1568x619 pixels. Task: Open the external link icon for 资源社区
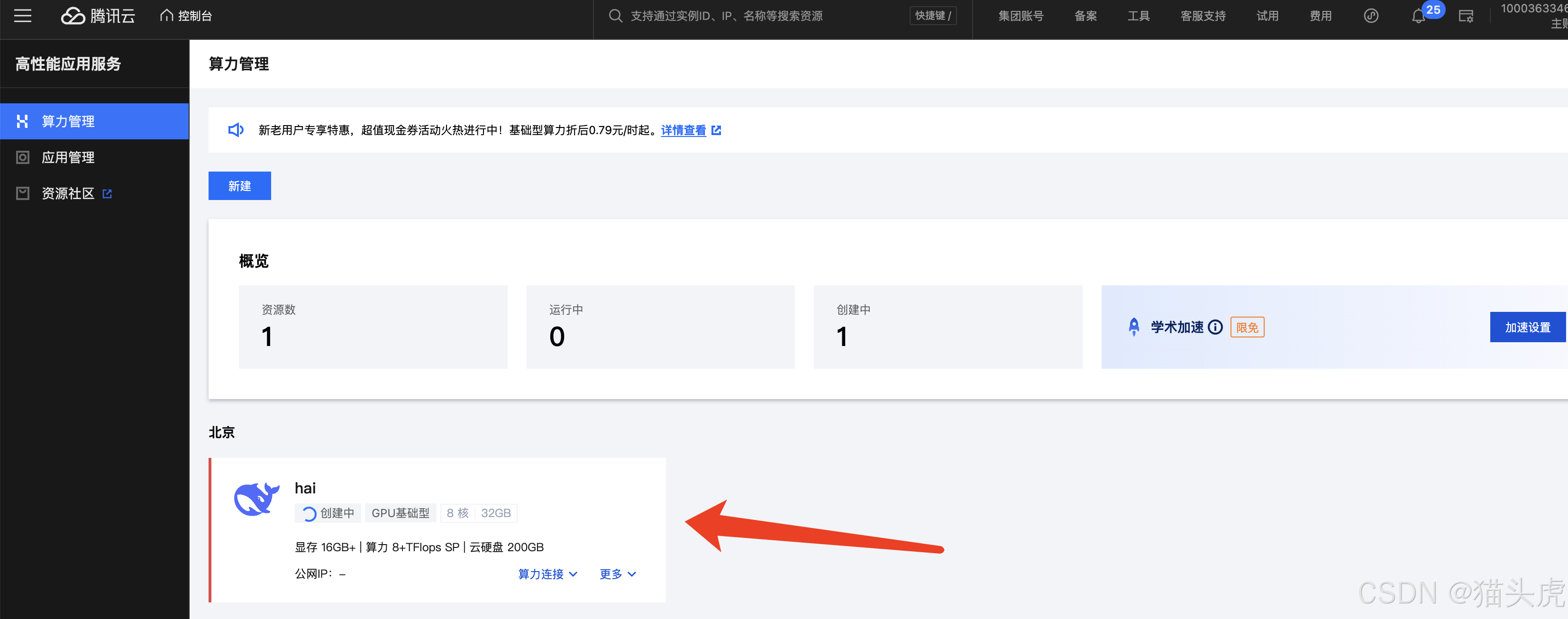coord(107,193)
